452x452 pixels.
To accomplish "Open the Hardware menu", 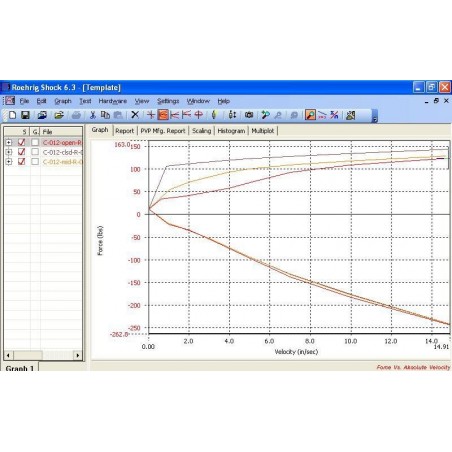I will (x=113, y=101).
